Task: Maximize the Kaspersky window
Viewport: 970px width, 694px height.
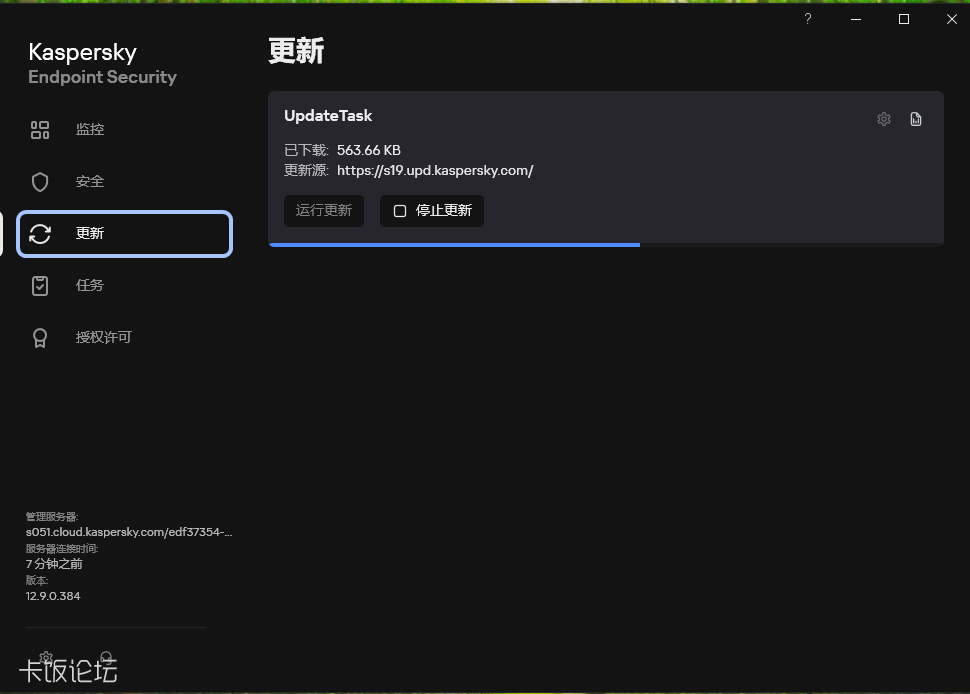Action: tap(904, 19)
